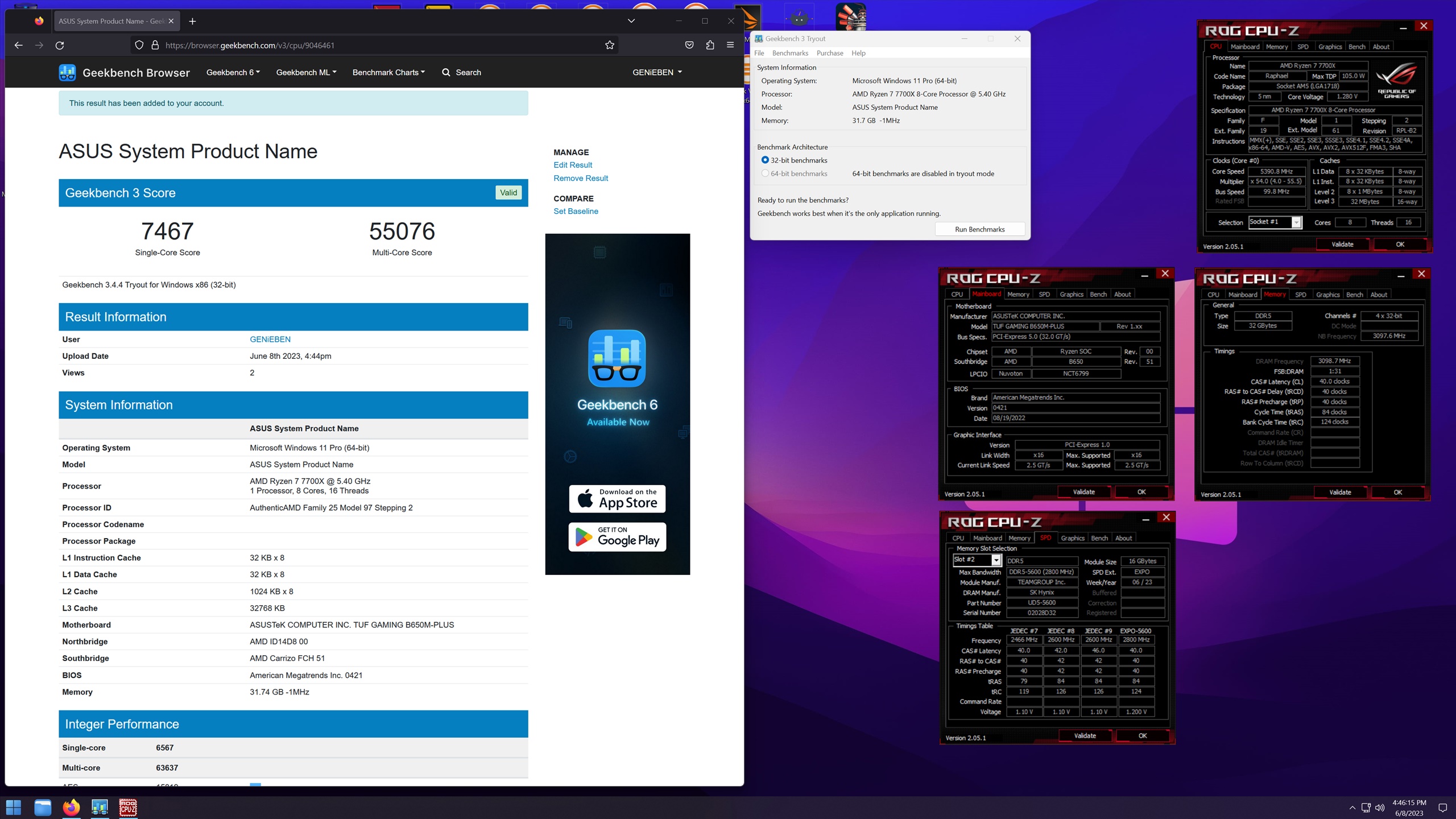Open the Firefox list all tabs chevron

(x=631, y=21)
